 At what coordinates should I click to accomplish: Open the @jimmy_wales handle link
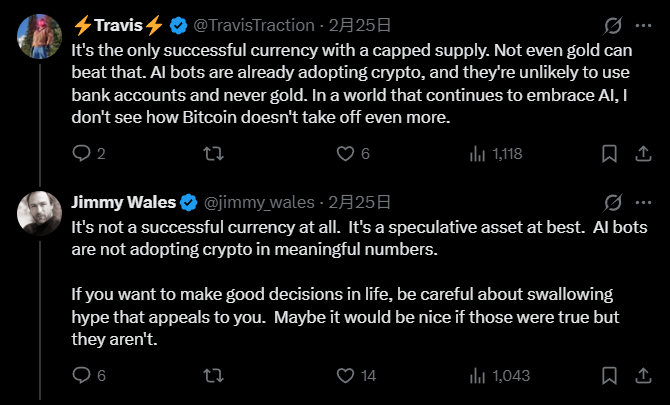tap(260, 203)
